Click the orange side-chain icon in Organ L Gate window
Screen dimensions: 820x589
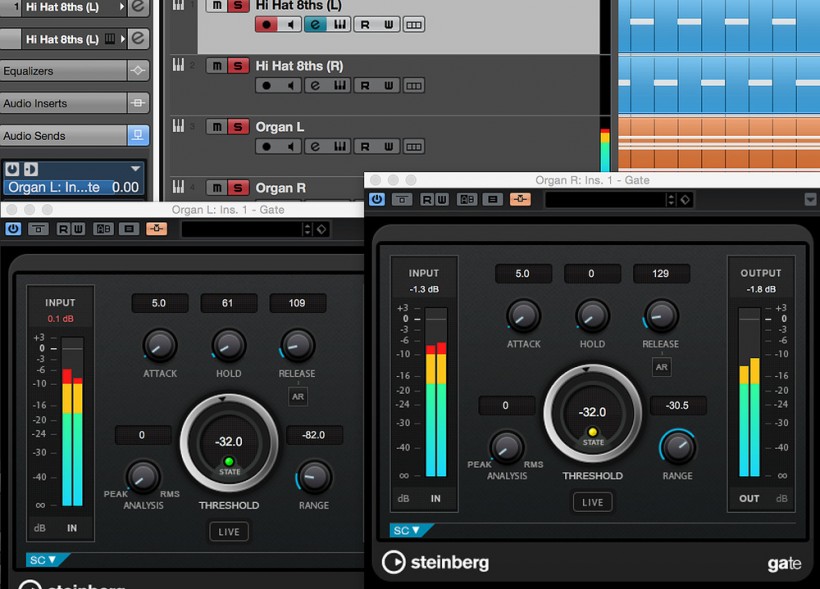click(x=156, y=229)
